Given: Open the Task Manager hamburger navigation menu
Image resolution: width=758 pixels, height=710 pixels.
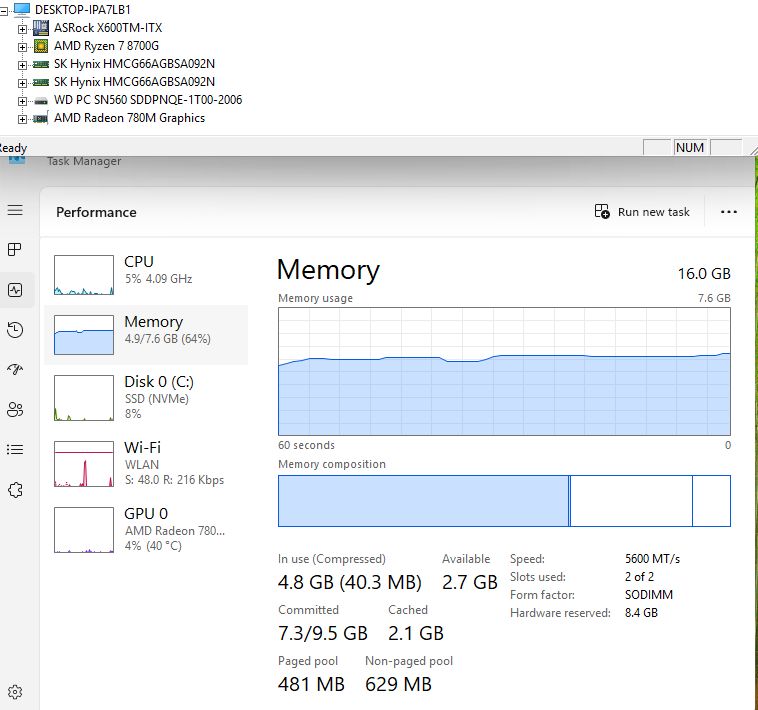Looking at the screenshot, I should click(x=15, y=210).
